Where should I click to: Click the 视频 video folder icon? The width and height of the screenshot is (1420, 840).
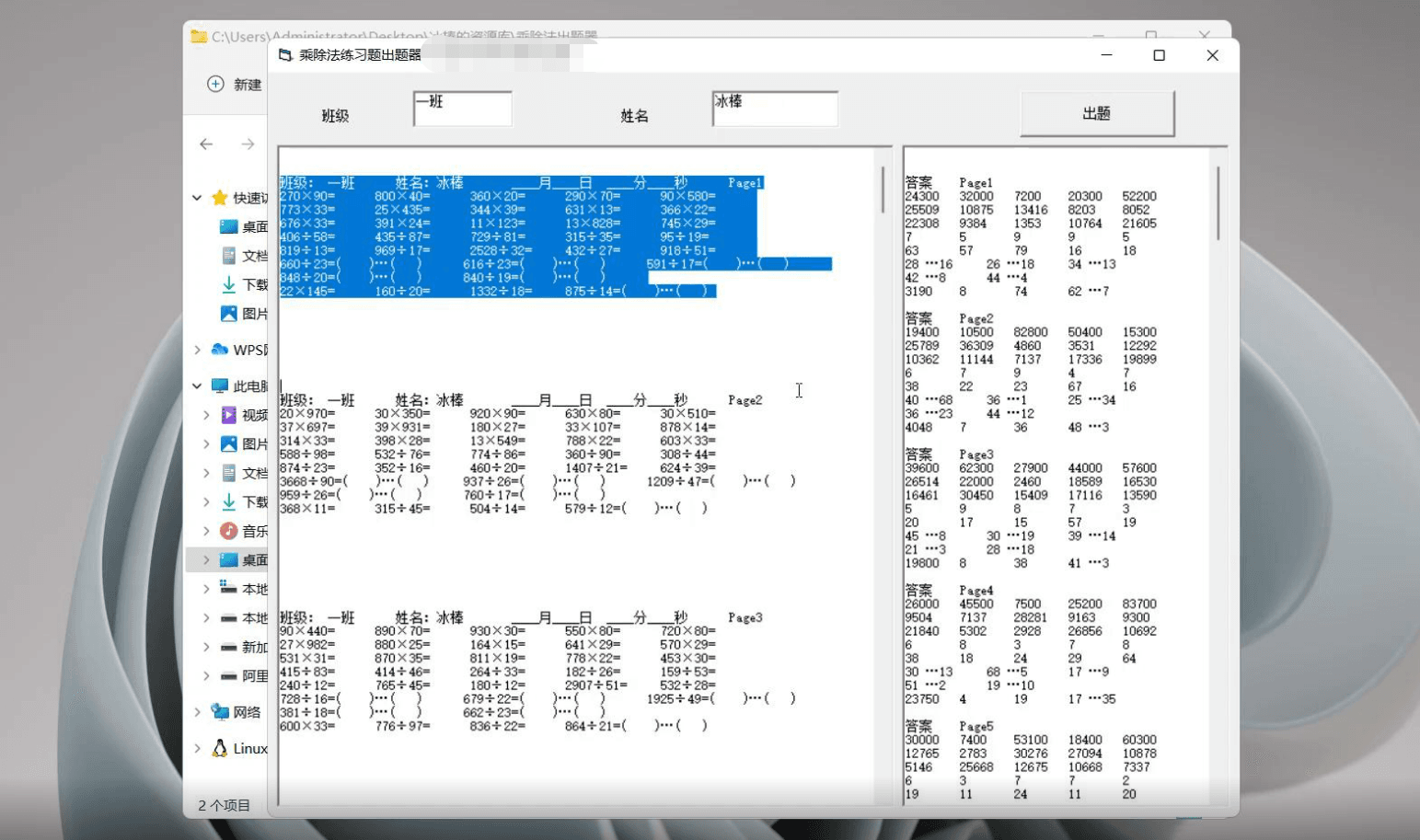click(x=228, y=415)
